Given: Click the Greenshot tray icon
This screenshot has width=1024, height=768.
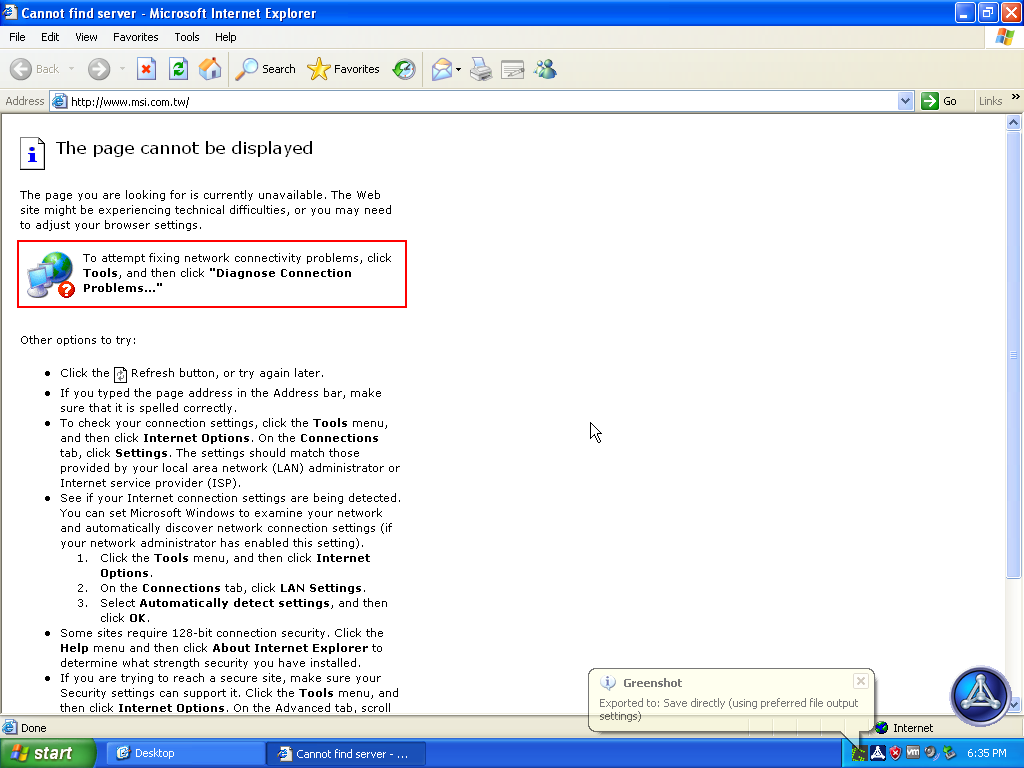Looking at the screenshot, I should (859, 753).
